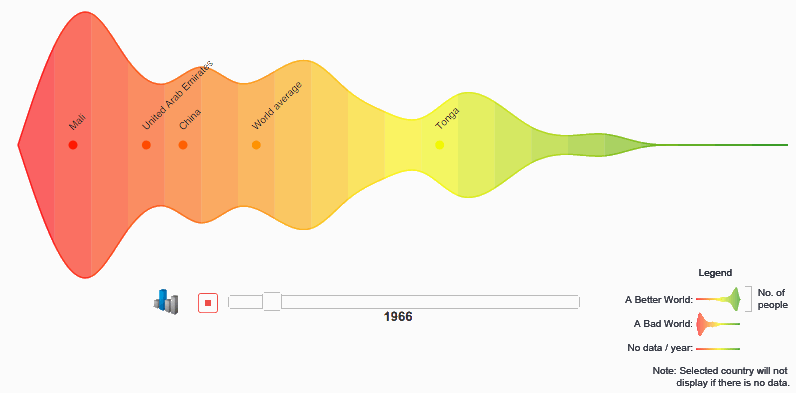The width and height of the screenshot is (797, 393).
Task: Select the Tonga yellow data dot
Action: click(440, 145)
